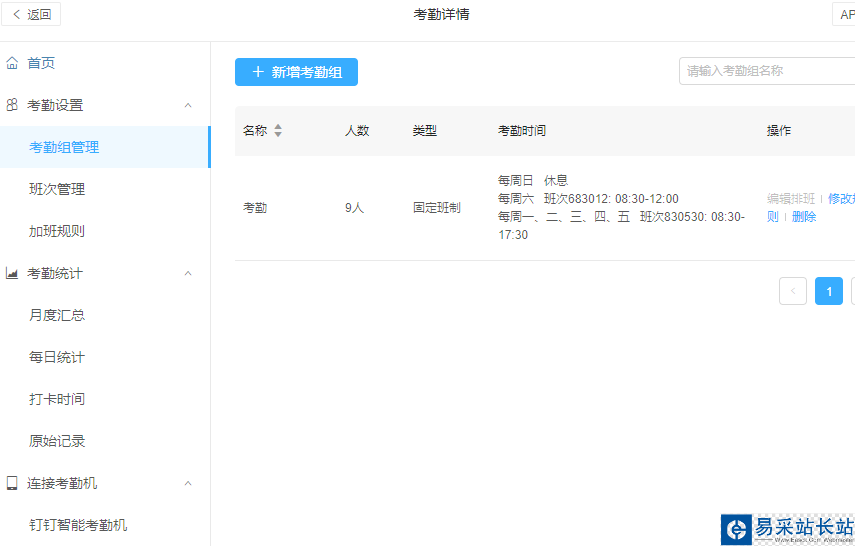The height and width of the screenshot is (546, 855).
Task: Click the 连接考勤机 device icon
Action: click(12, 483)
